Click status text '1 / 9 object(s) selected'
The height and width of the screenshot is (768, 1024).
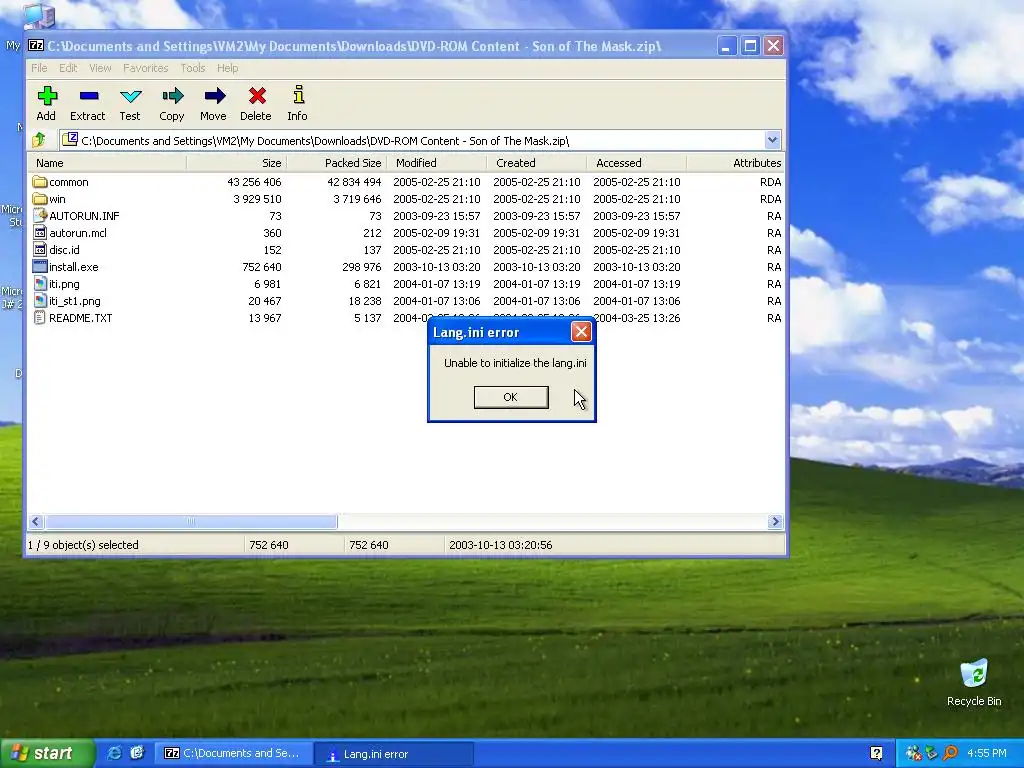coord(83,545)
